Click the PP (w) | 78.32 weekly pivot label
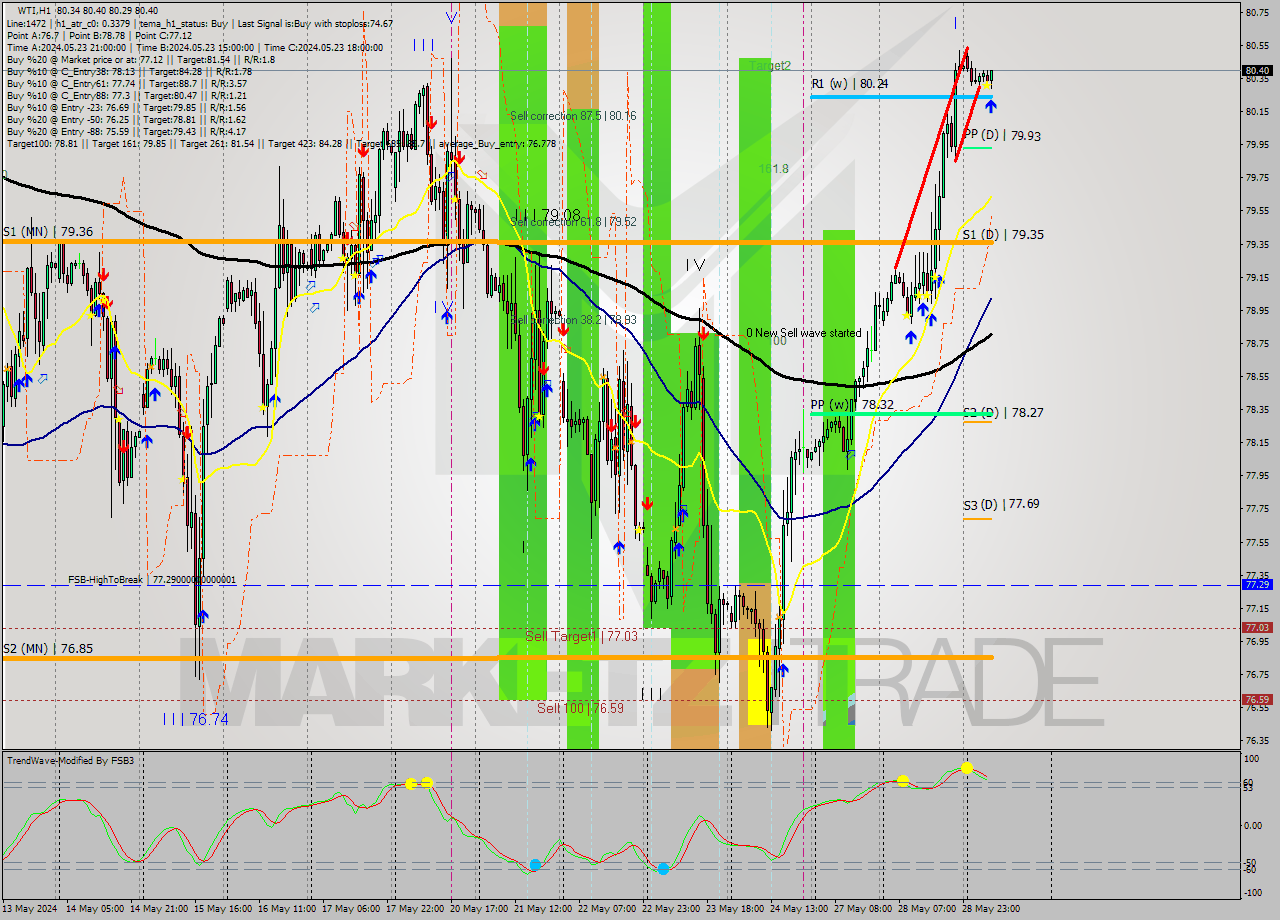 [x=852, y=405]
